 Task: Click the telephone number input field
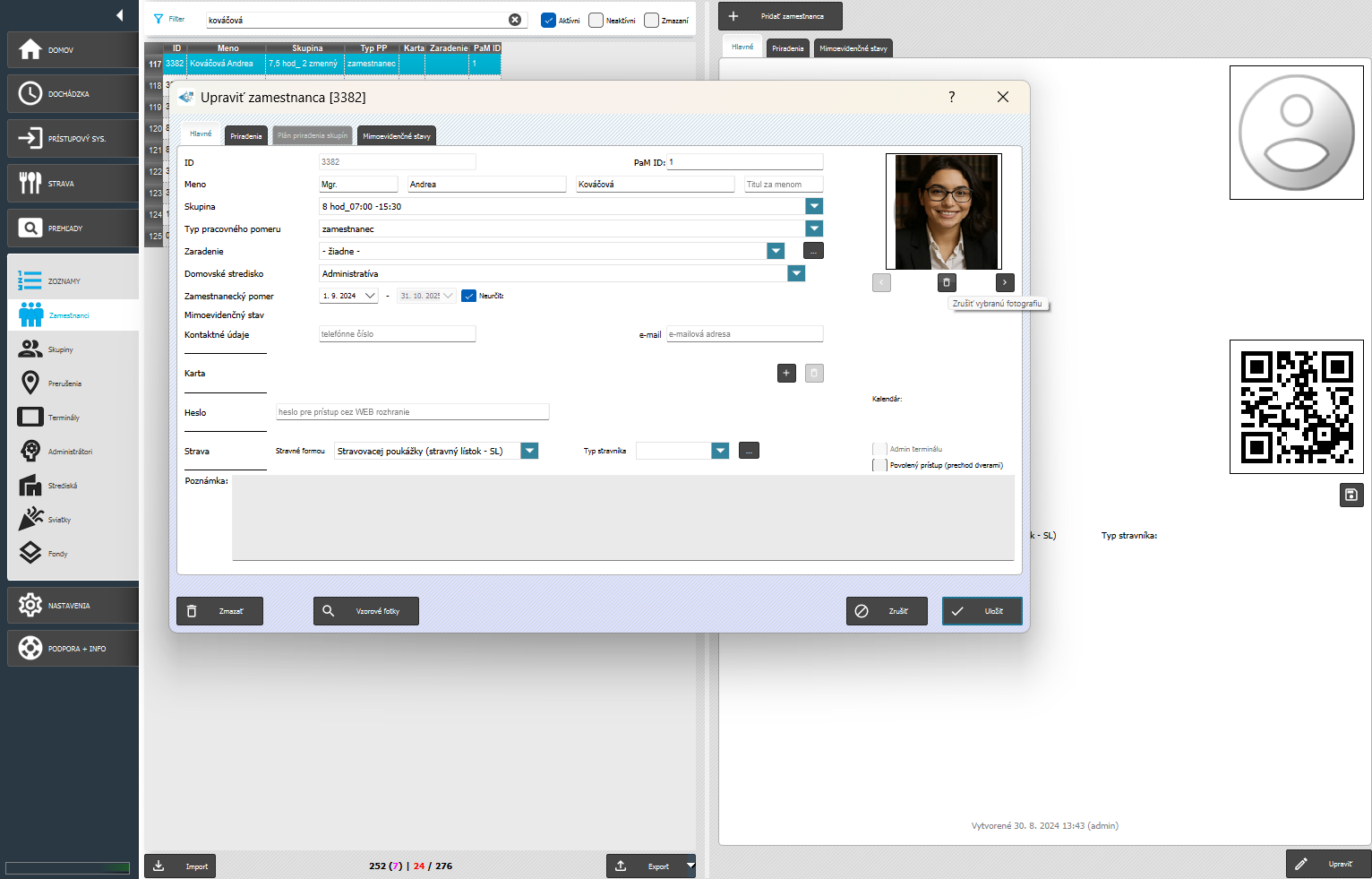(397, 334)
